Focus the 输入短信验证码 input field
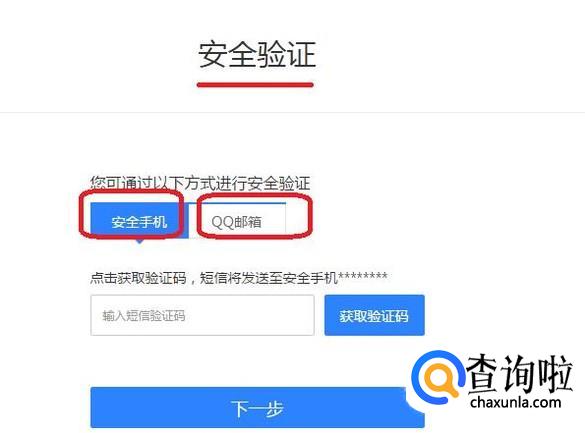 tap(202, 316)
